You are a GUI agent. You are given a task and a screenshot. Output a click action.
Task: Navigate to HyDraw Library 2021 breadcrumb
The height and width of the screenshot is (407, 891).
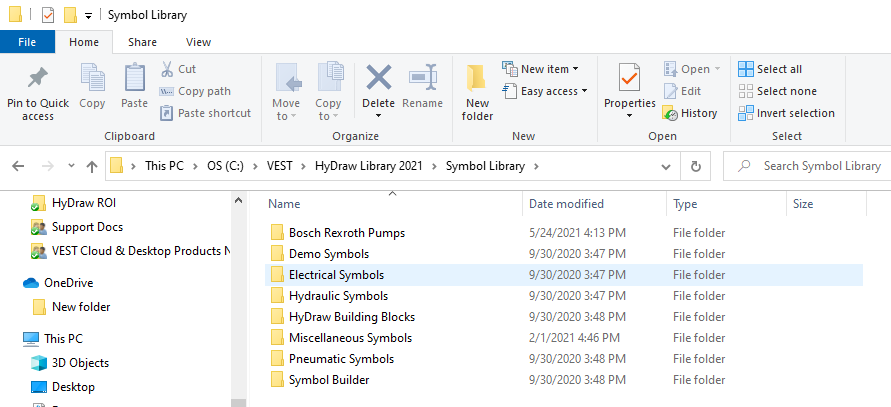[369, 166]
